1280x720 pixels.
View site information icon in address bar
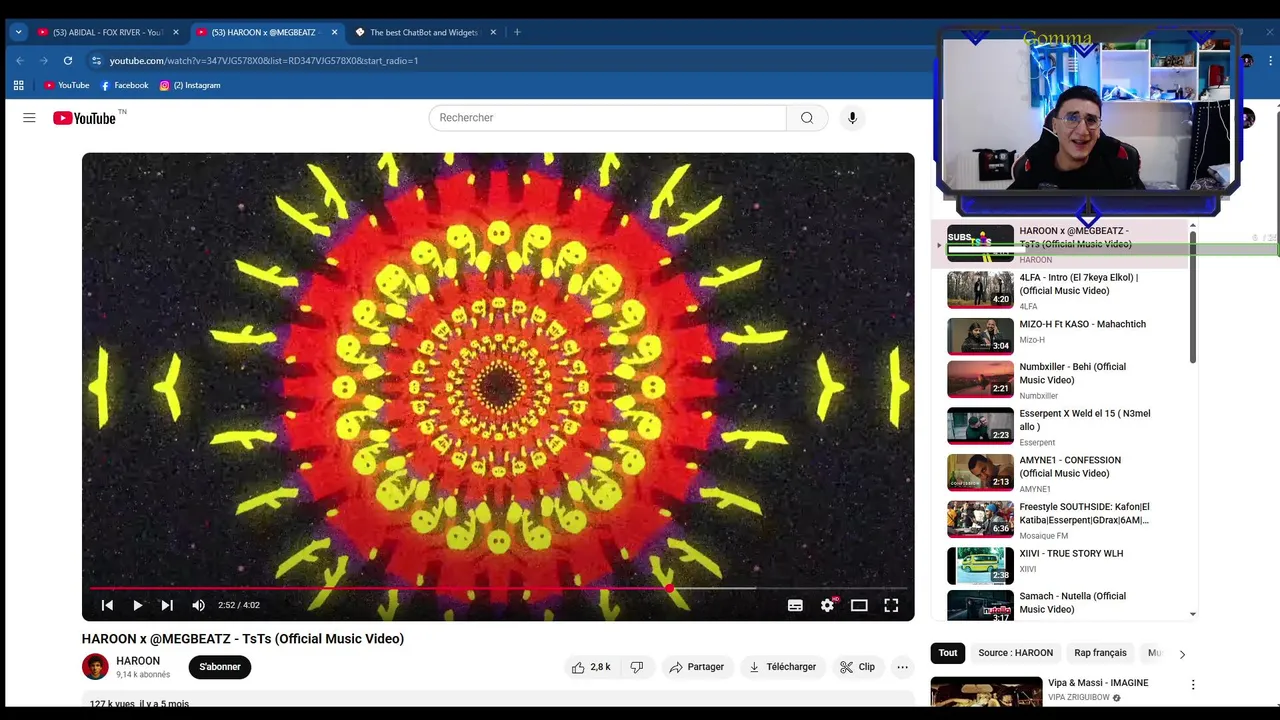coord(96,60)
